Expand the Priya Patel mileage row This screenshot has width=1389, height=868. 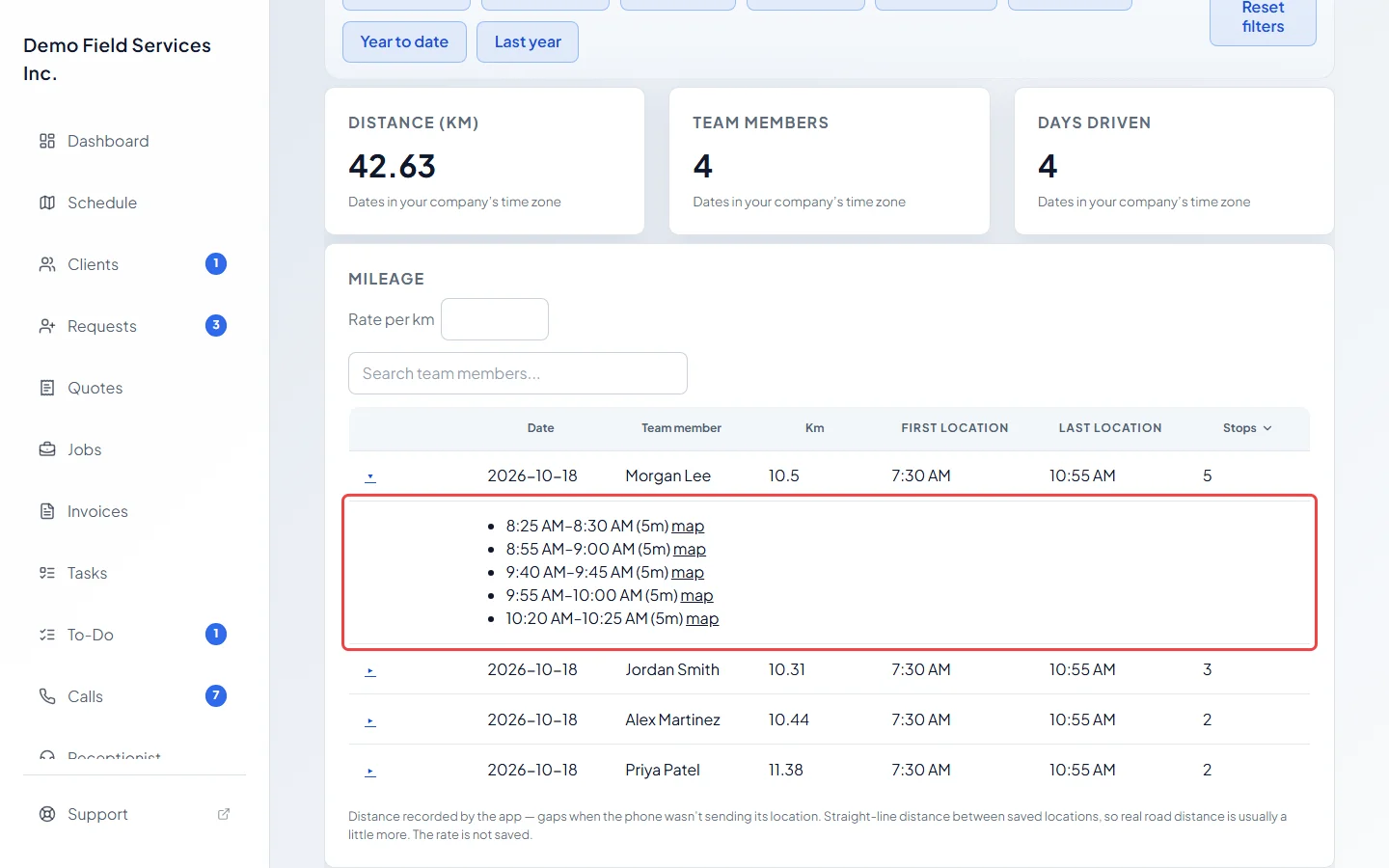point(370,771)
